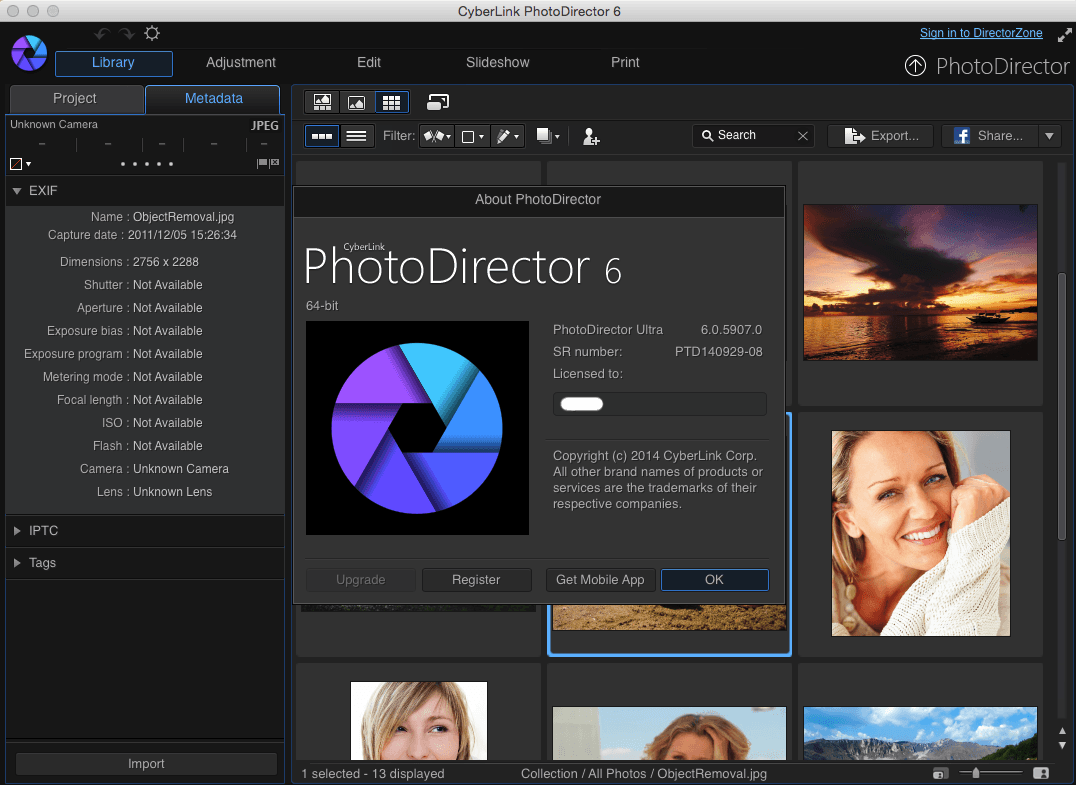The width and height of the screenshot is (1076, 785).
Task: Open the flag filter dropdown
Action: (436, 136)
